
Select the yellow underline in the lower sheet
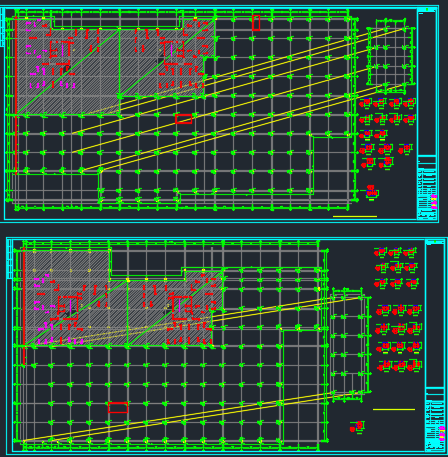tap(394, 409)
